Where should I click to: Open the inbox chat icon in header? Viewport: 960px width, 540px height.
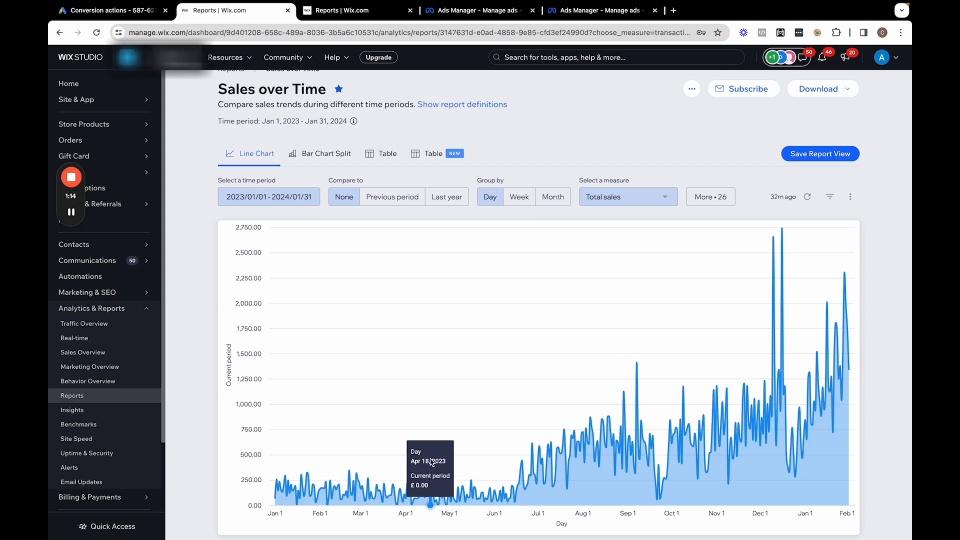(x=803, y=57)
